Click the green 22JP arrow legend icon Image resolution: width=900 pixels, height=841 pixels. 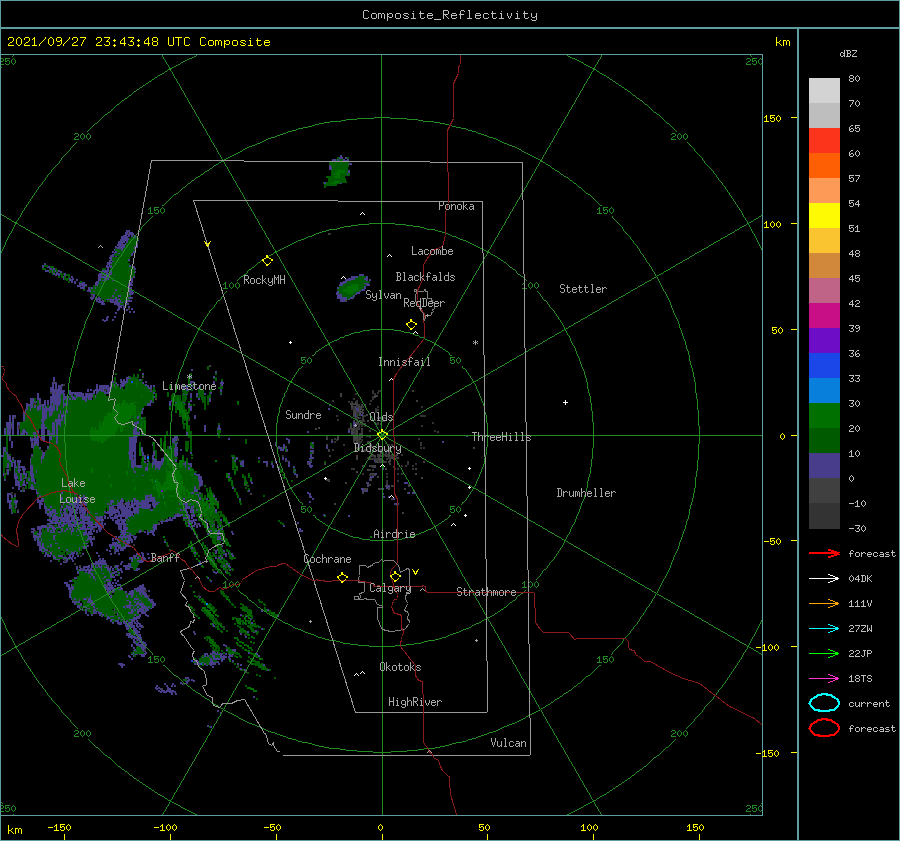(824, 653)
